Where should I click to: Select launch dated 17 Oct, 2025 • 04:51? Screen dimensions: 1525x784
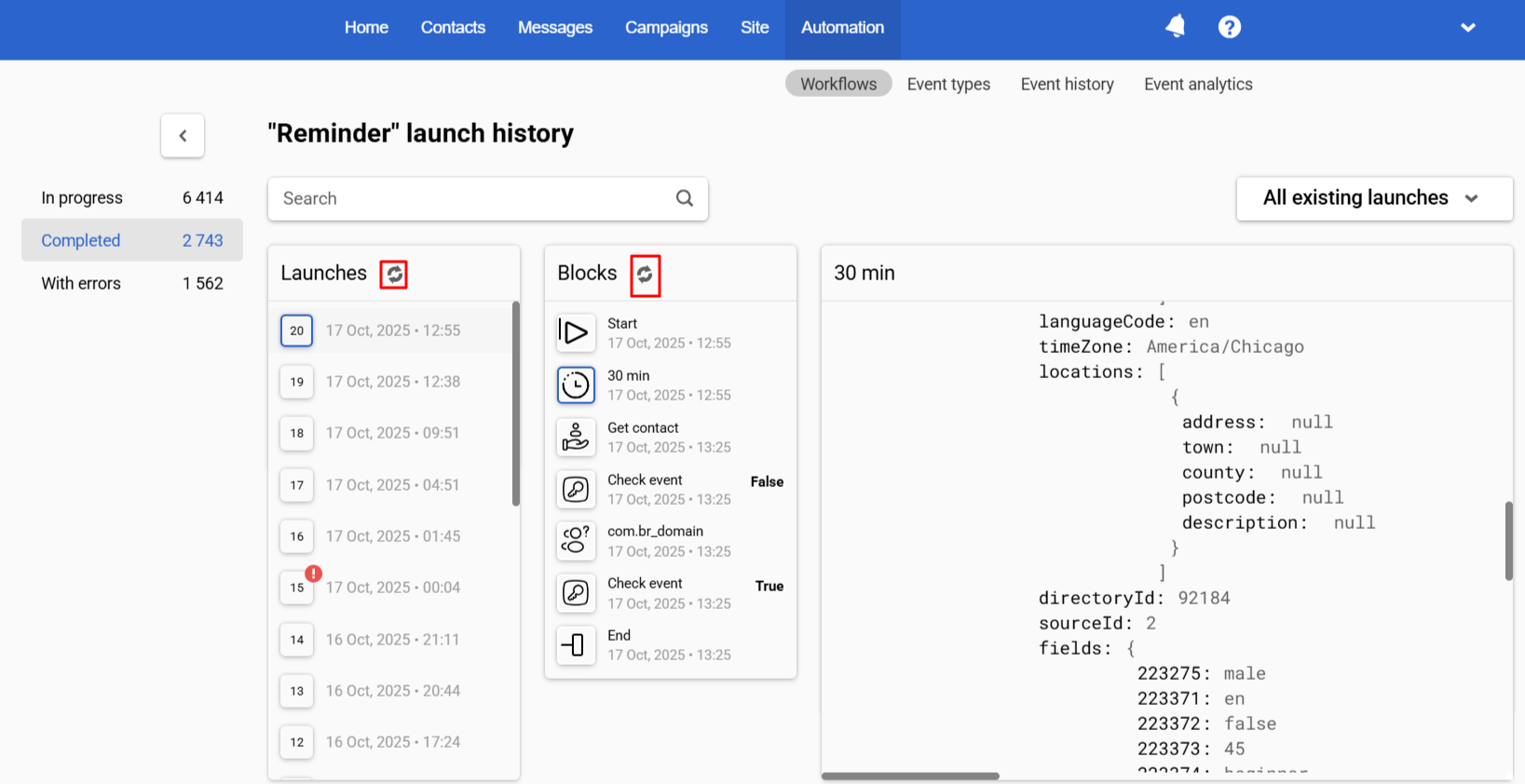pyautogui.click(x=392, y=485)
